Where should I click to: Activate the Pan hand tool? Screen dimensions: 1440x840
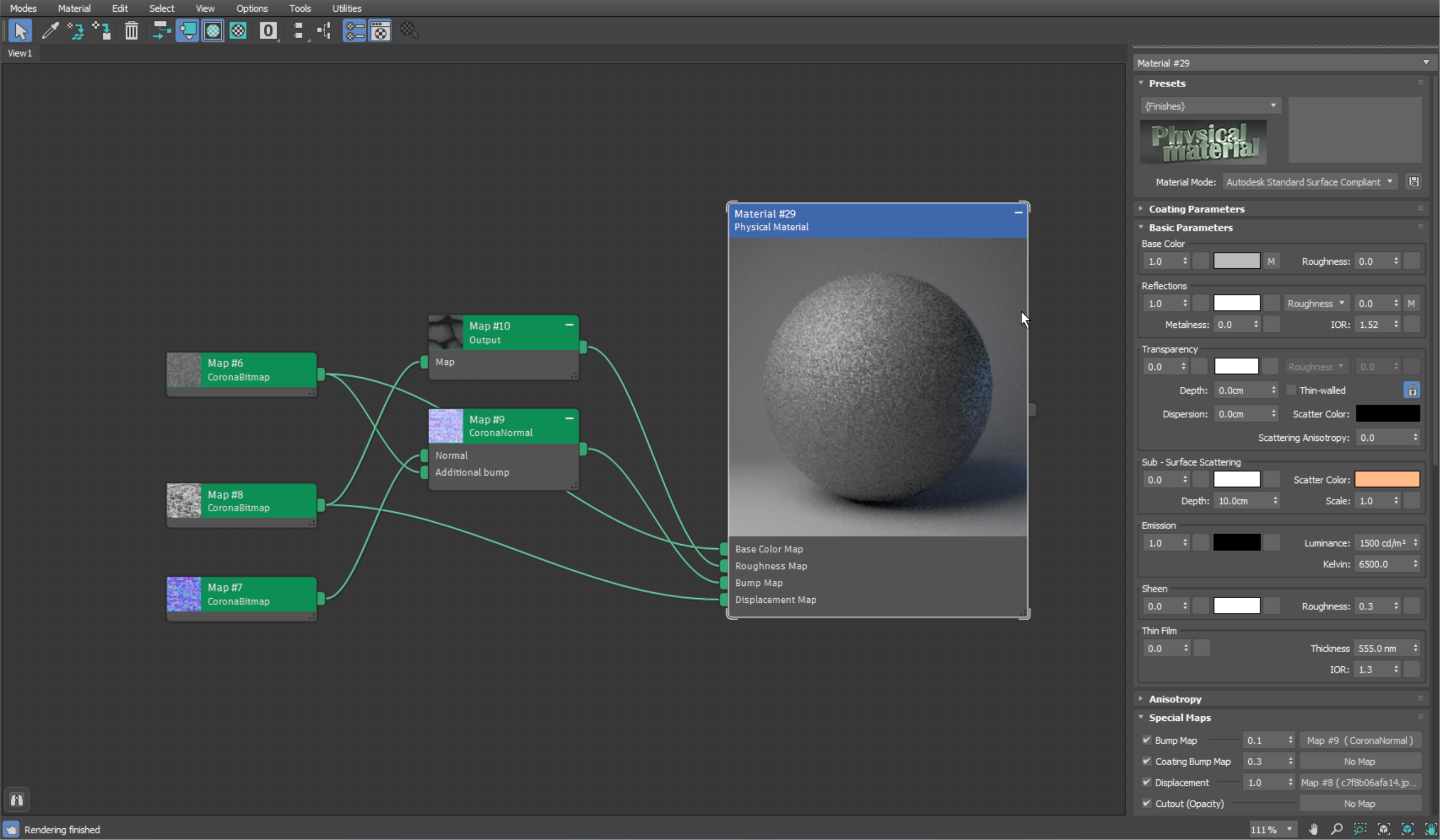[x=1313, y=829]
